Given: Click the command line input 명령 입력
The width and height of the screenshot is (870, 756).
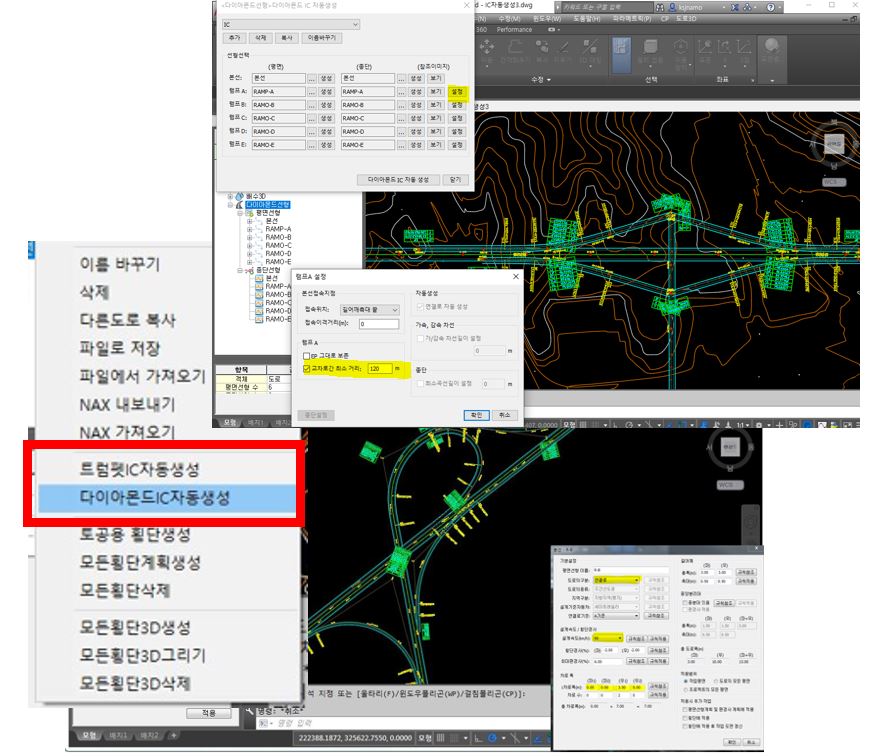Looking at the screenshot, I should tap(405, 723).
